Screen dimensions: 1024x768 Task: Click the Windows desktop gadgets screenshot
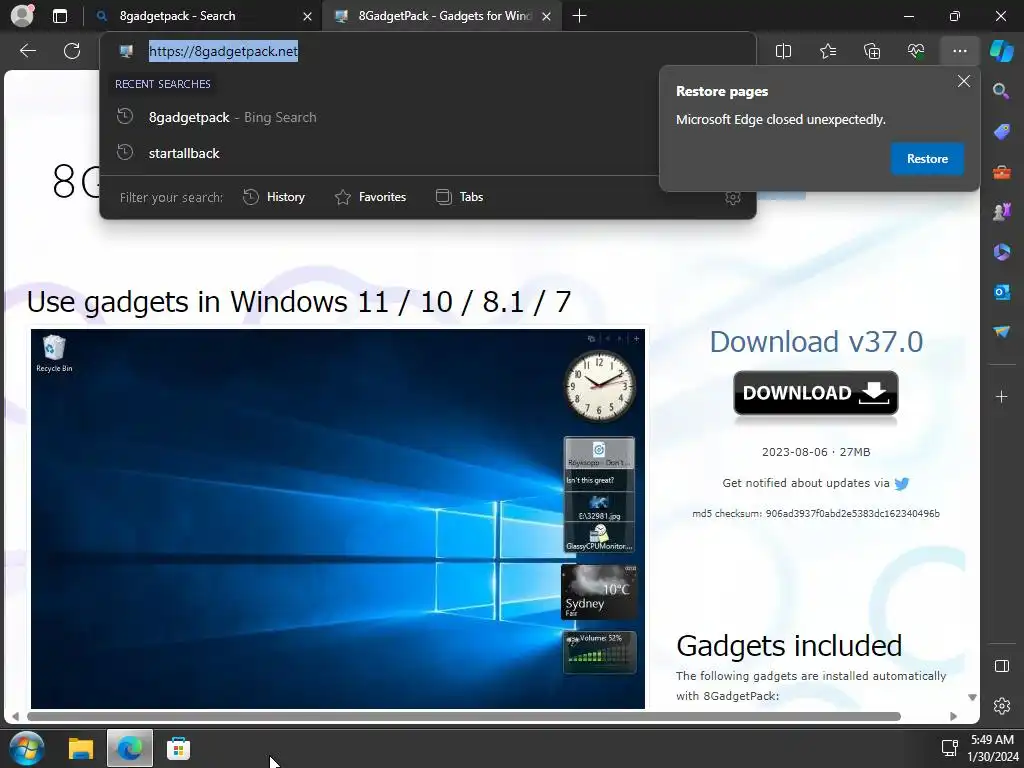pos(338,519)
